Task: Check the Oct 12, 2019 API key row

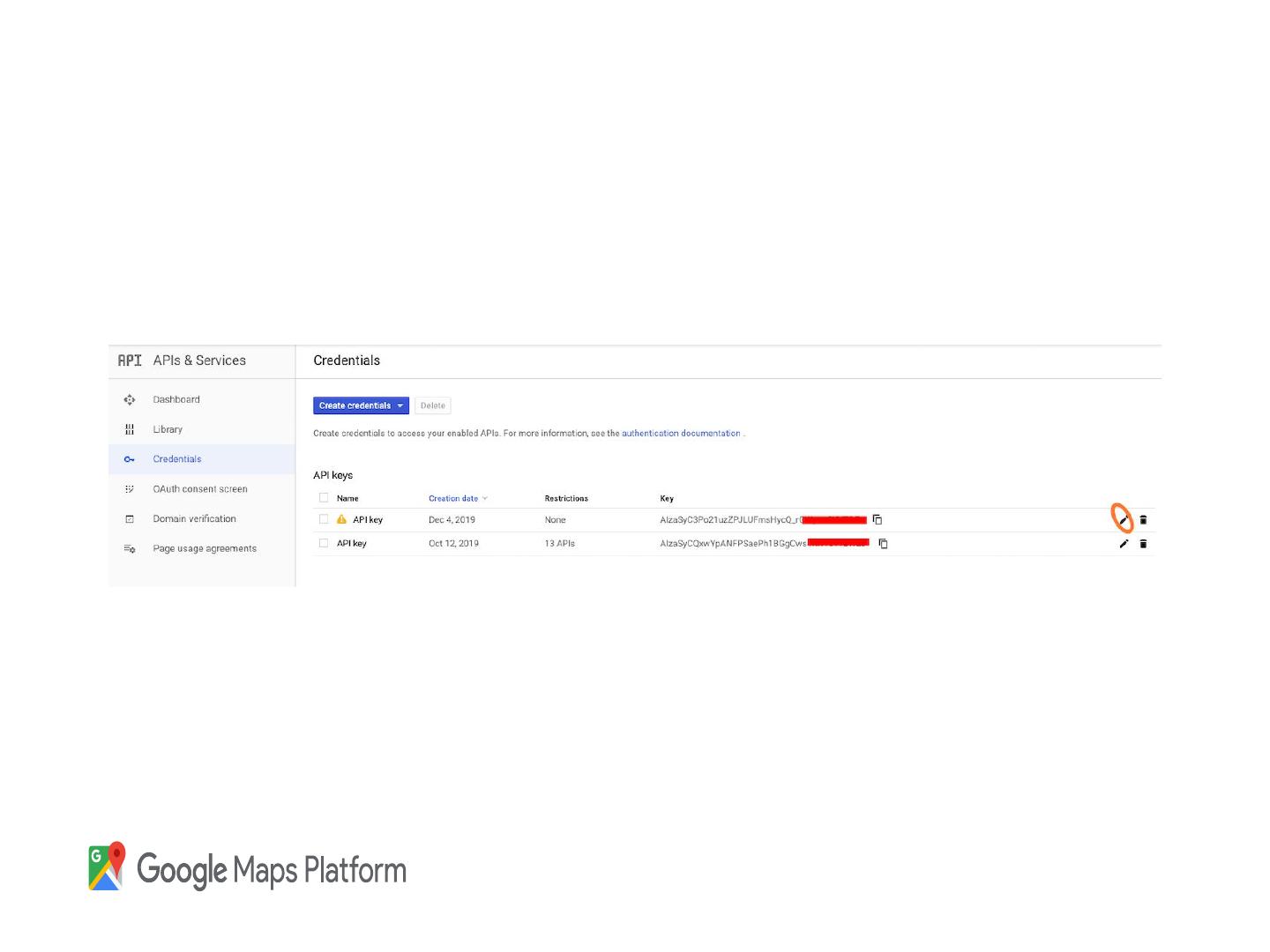Action: [324, 543]
